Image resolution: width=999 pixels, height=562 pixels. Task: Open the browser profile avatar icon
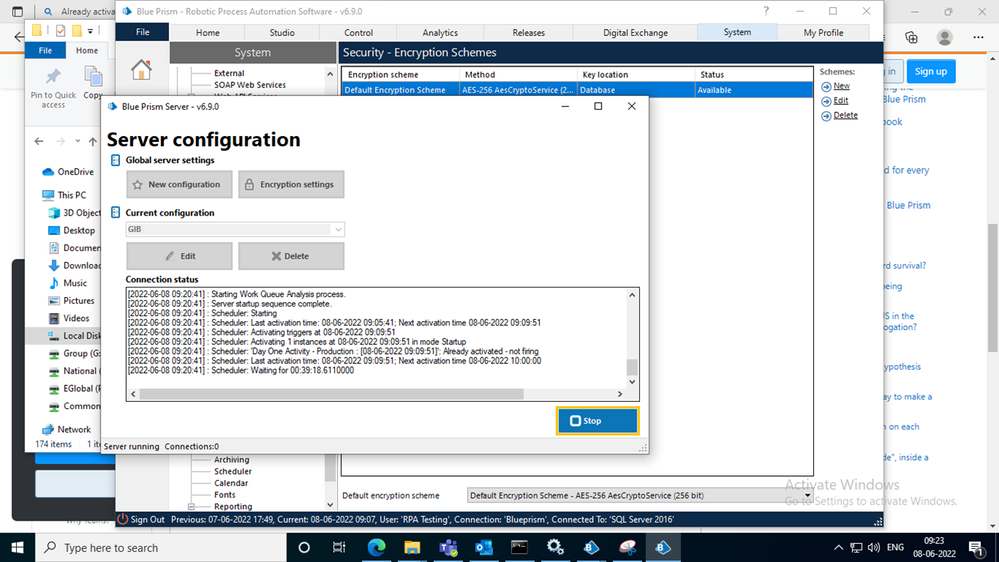coord(944,38)
